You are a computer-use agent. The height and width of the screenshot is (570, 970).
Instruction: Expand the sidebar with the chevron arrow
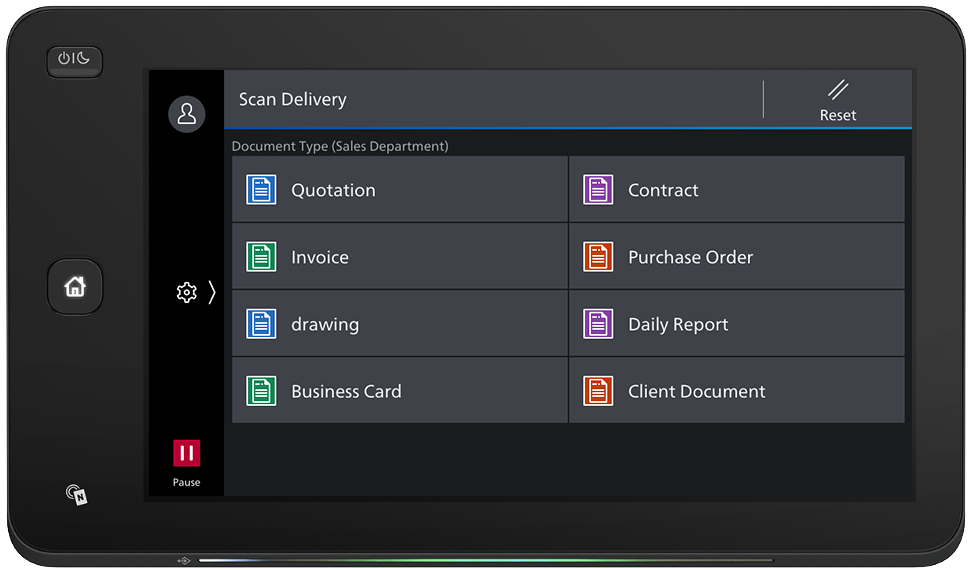[212, 292]
